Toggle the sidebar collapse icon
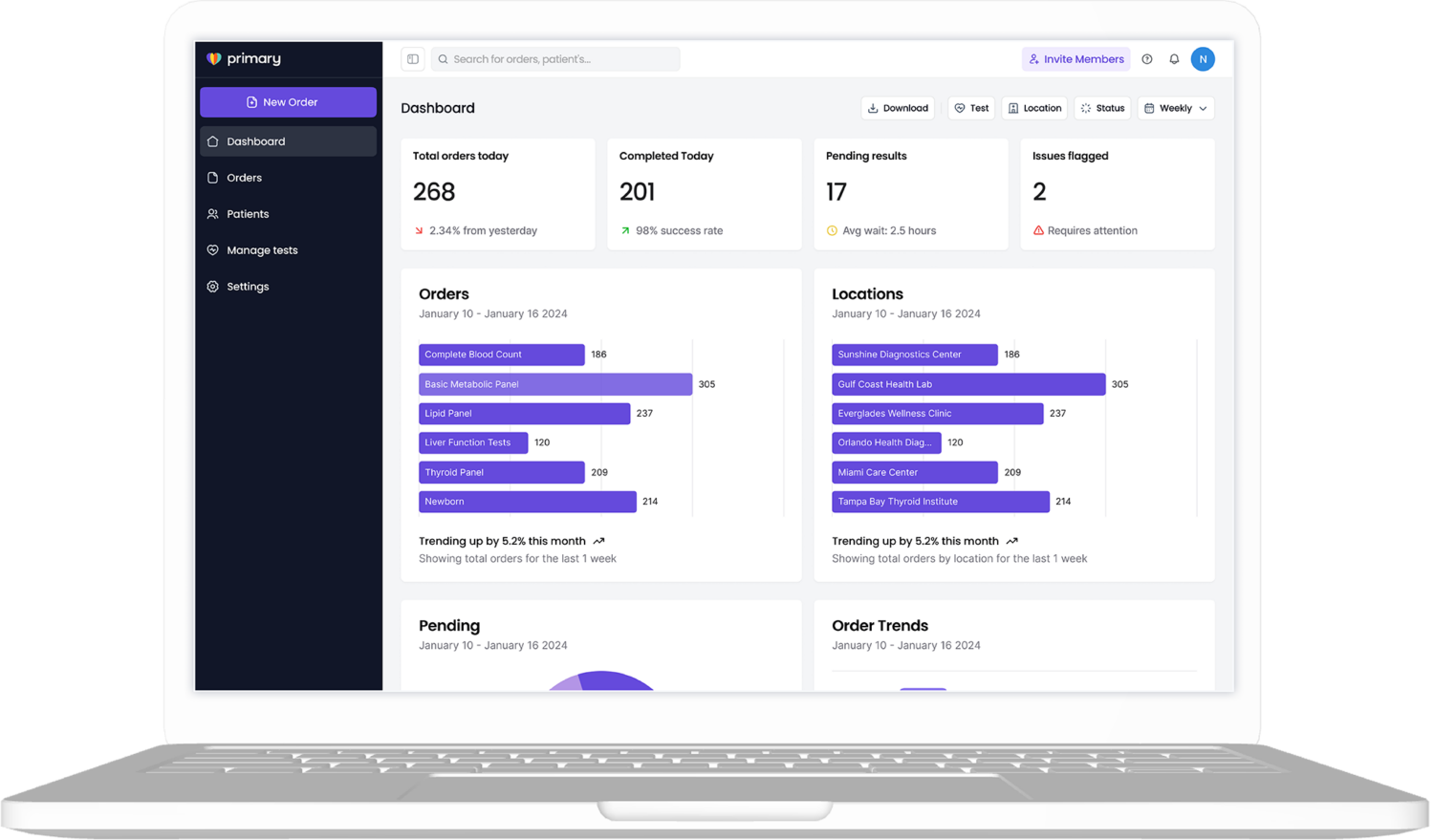This screenshot has height=840, width=1434. coord(413,59)
